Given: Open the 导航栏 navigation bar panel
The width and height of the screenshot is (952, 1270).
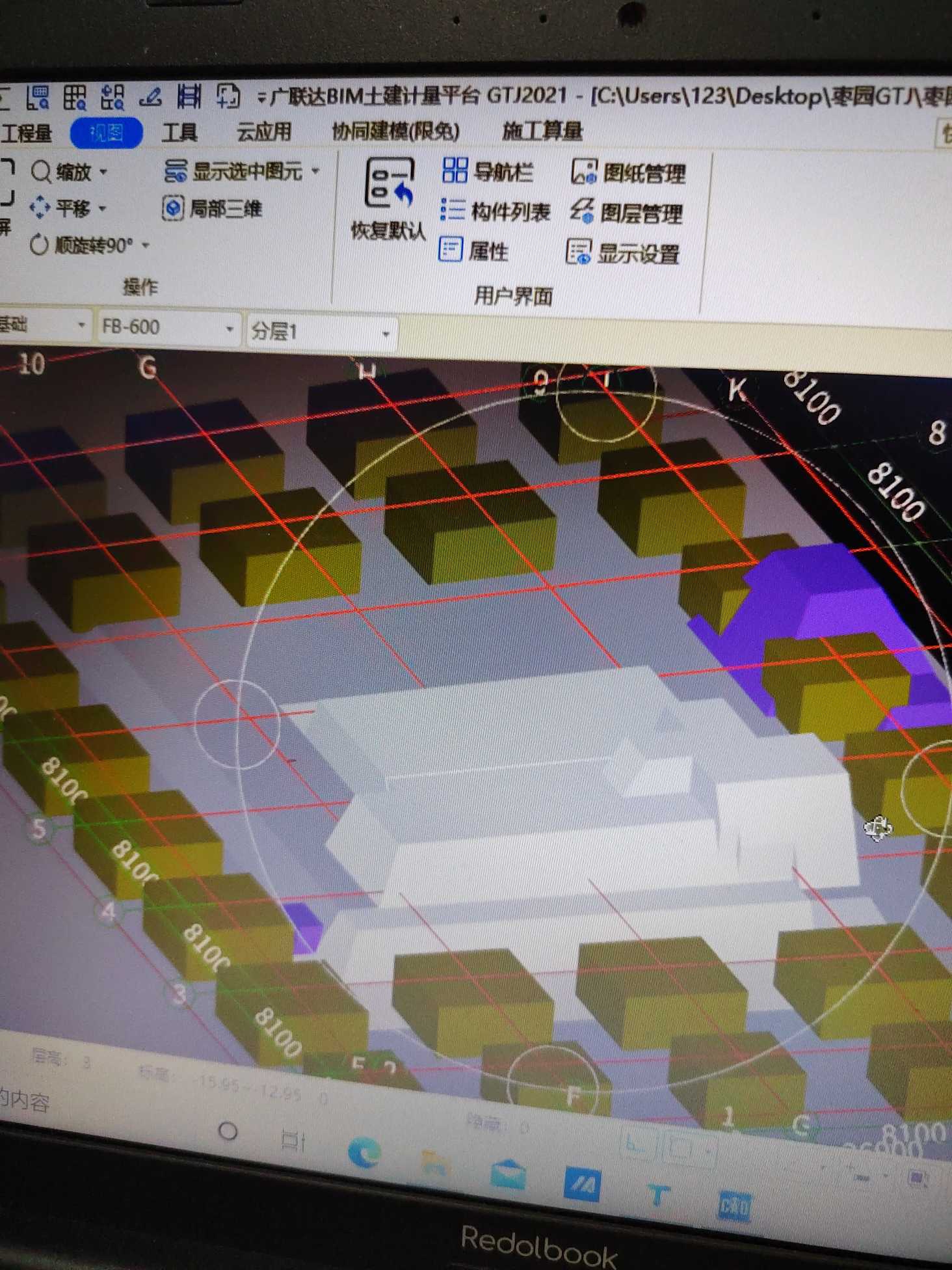Looking at the screenshot, I should pos(488,171).
